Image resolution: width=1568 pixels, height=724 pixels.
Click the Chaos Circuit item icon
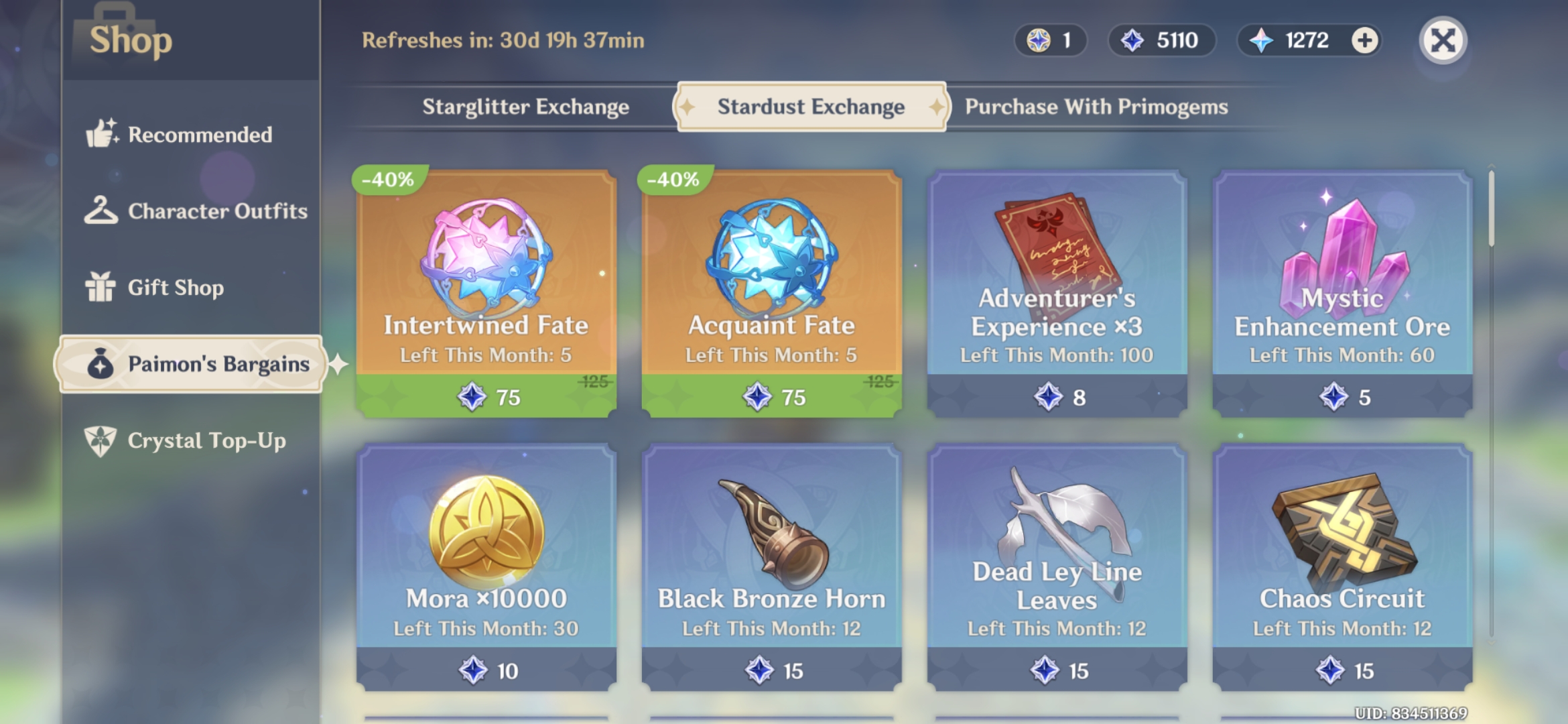click(x=1344, y=530)
